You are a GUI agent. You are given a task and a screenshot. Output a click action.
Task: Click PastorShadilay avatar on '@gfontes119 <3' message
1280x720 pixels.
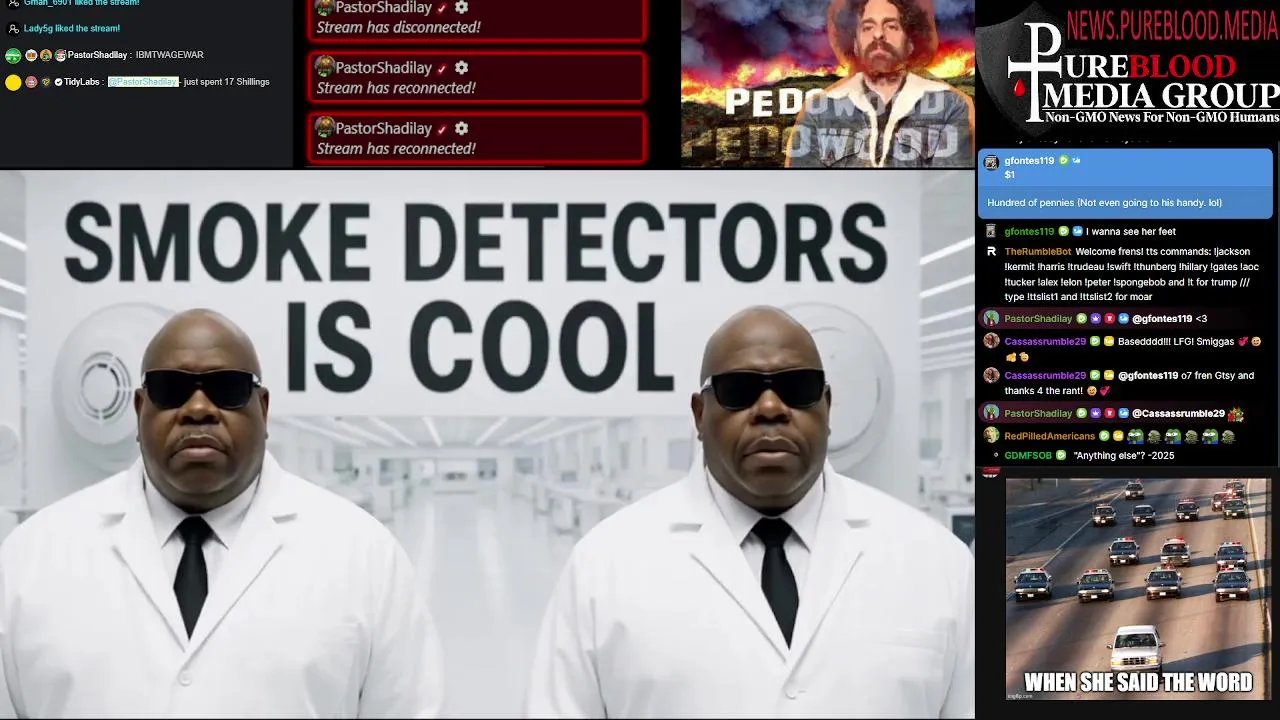[992, 318]
